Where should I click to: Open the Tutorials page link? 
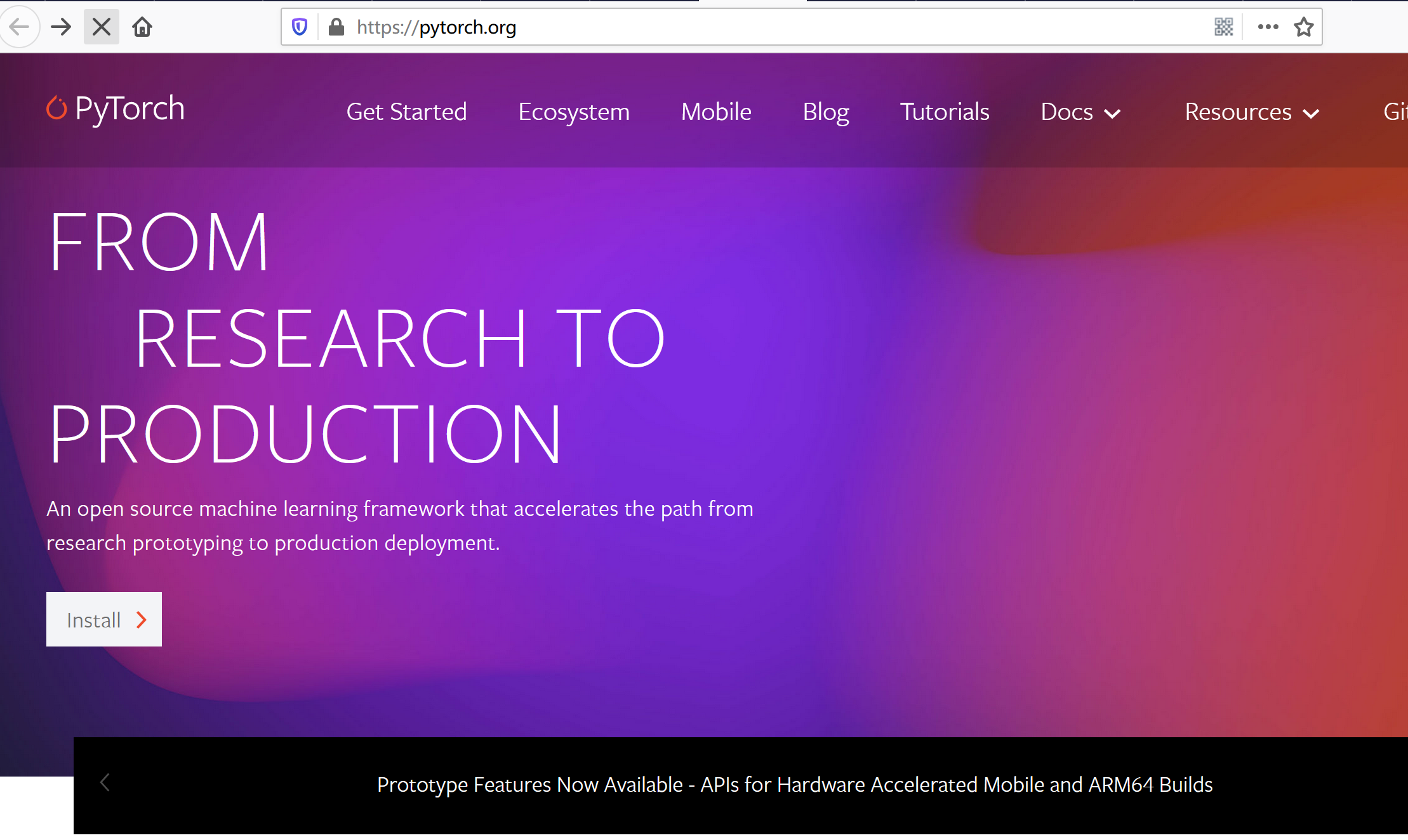tap(945, 112)
